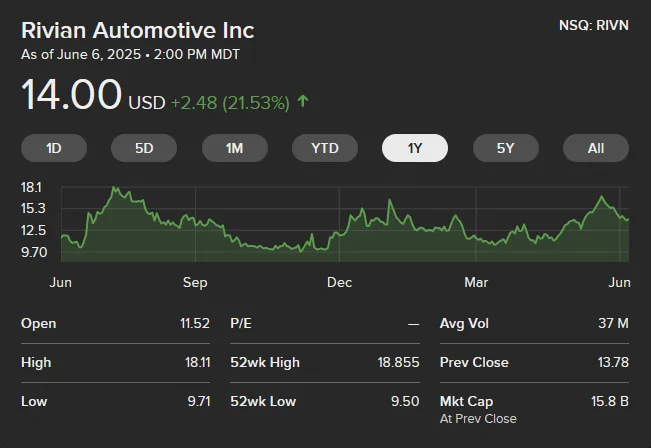651x448 pixels.
Task: Click the 12.5 y-axis label
Action: [x=33, y=230]
